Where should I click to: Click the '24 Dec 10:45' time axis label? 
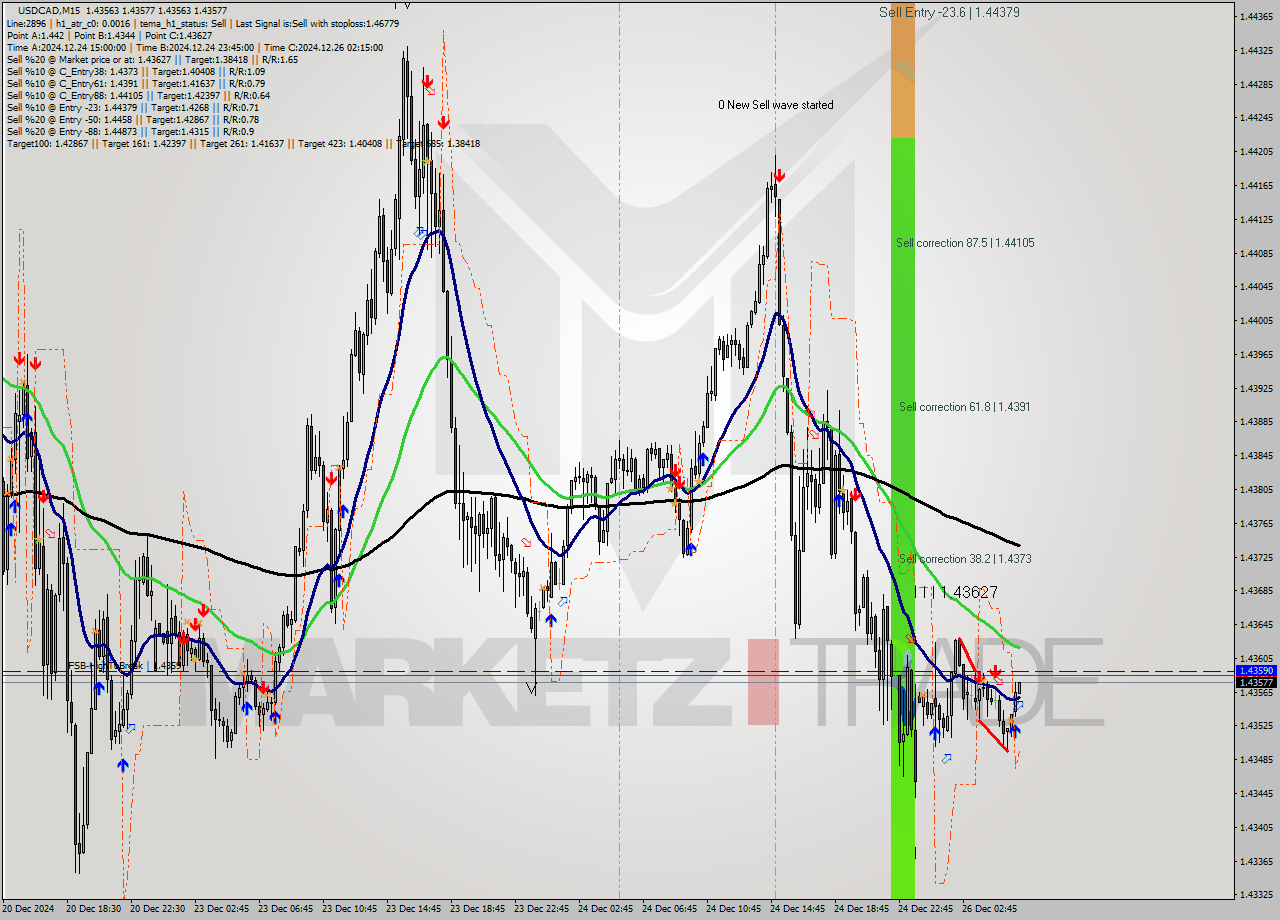pos(733,909)
